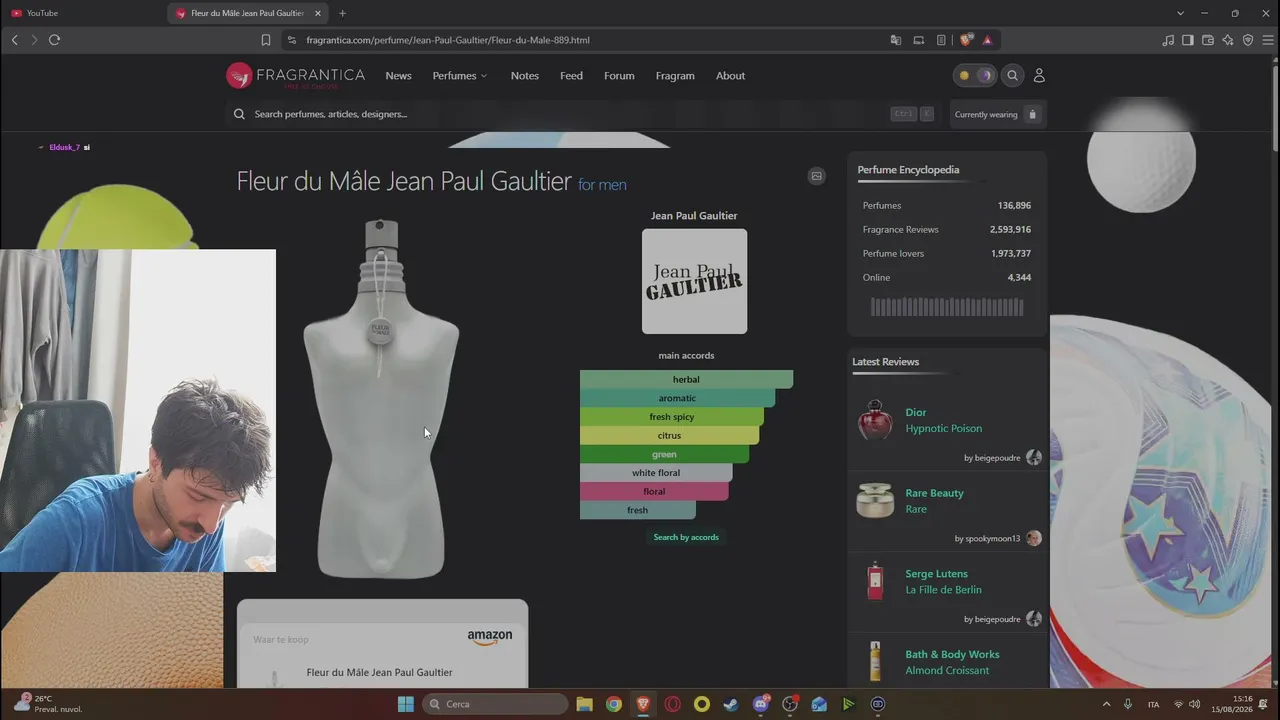The height and width of the screenshot is (720, 1280).
Task: Click the Jean Paul Gaultier logo thumbnail
Action: pyautogui.click(x=694, y=281)
